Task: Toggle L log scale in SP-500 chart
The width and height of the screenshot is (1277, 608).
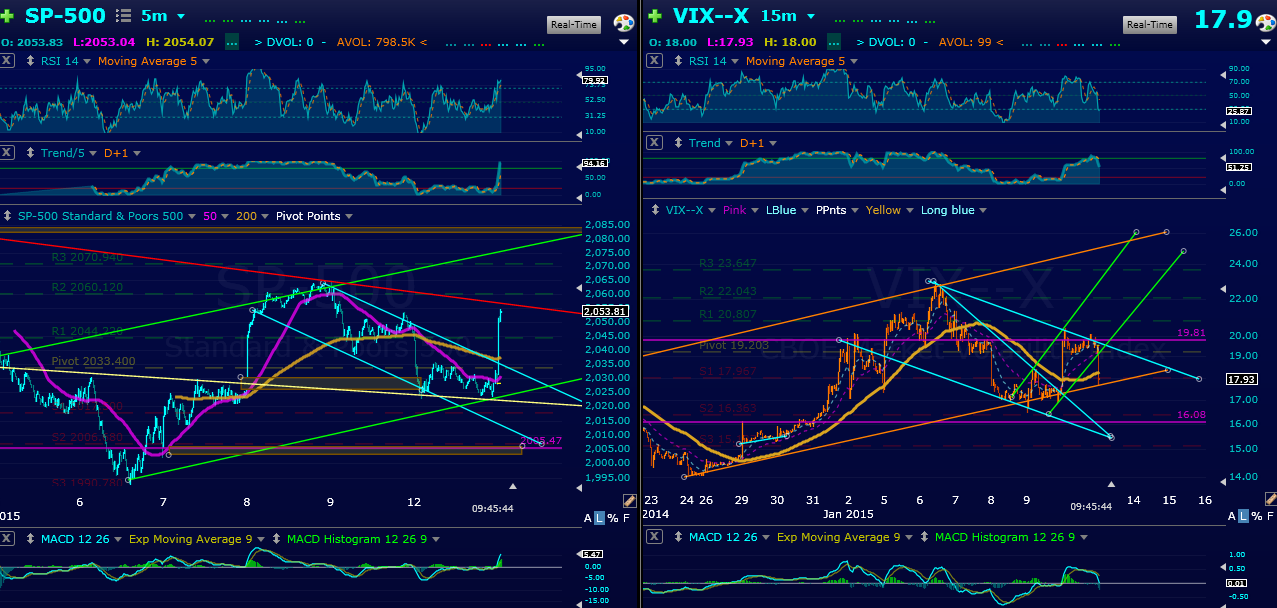Action: point(599,516)
